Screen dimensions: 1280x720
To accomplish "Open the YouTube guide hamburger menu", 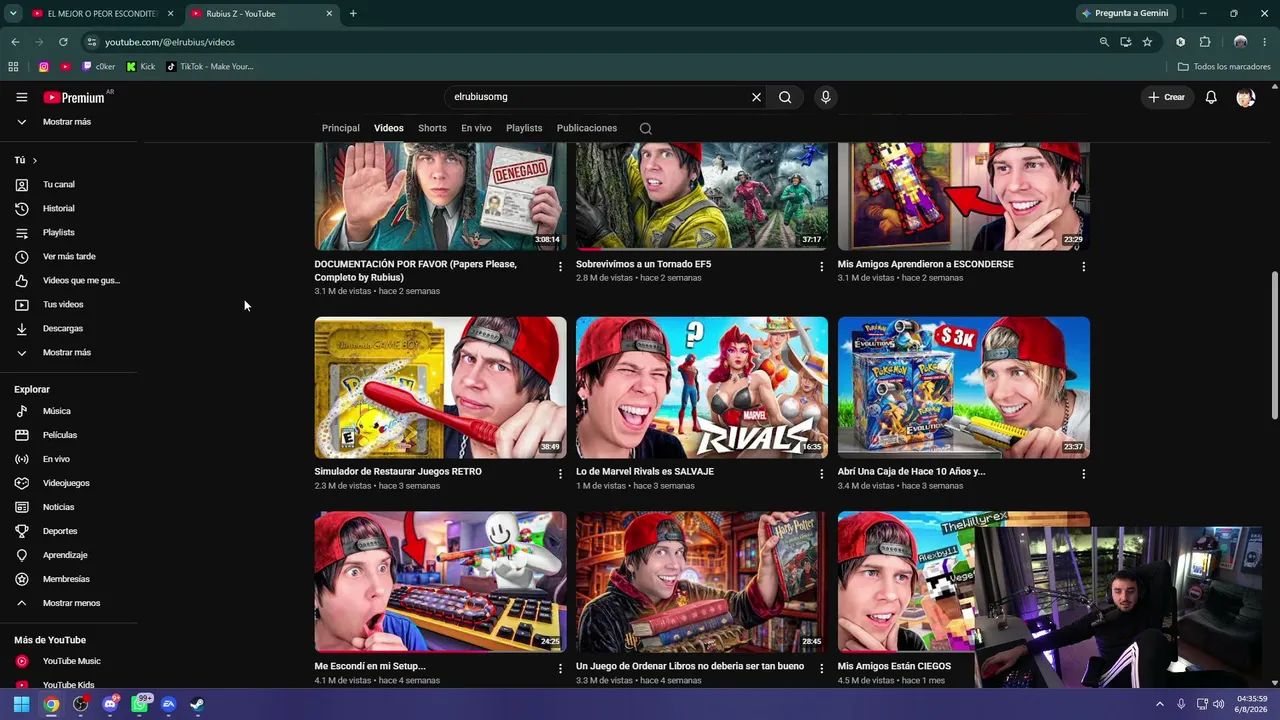I will coord(21,97).
